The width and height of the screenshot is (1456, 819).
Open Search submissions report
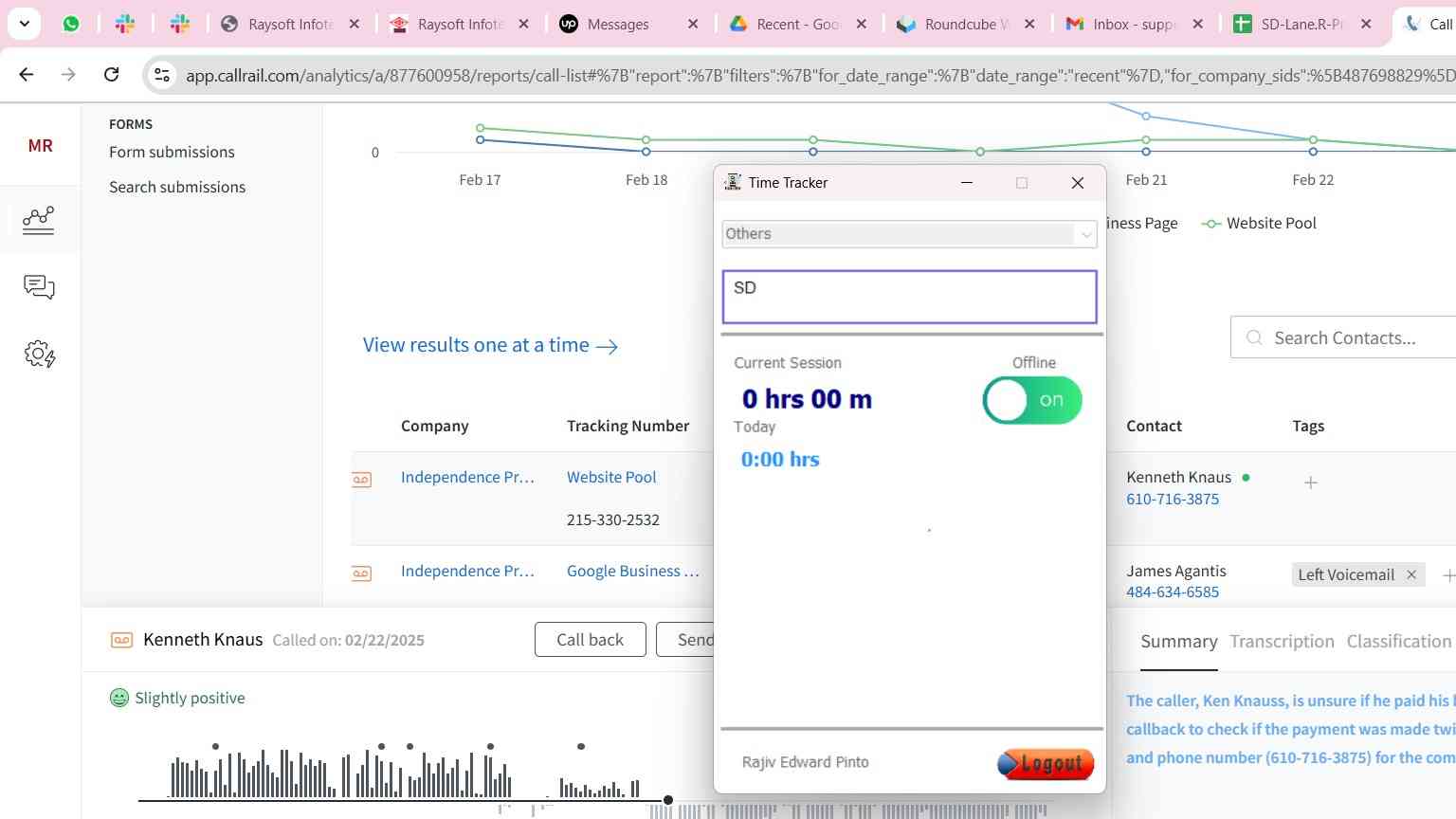tap(177, 187)
